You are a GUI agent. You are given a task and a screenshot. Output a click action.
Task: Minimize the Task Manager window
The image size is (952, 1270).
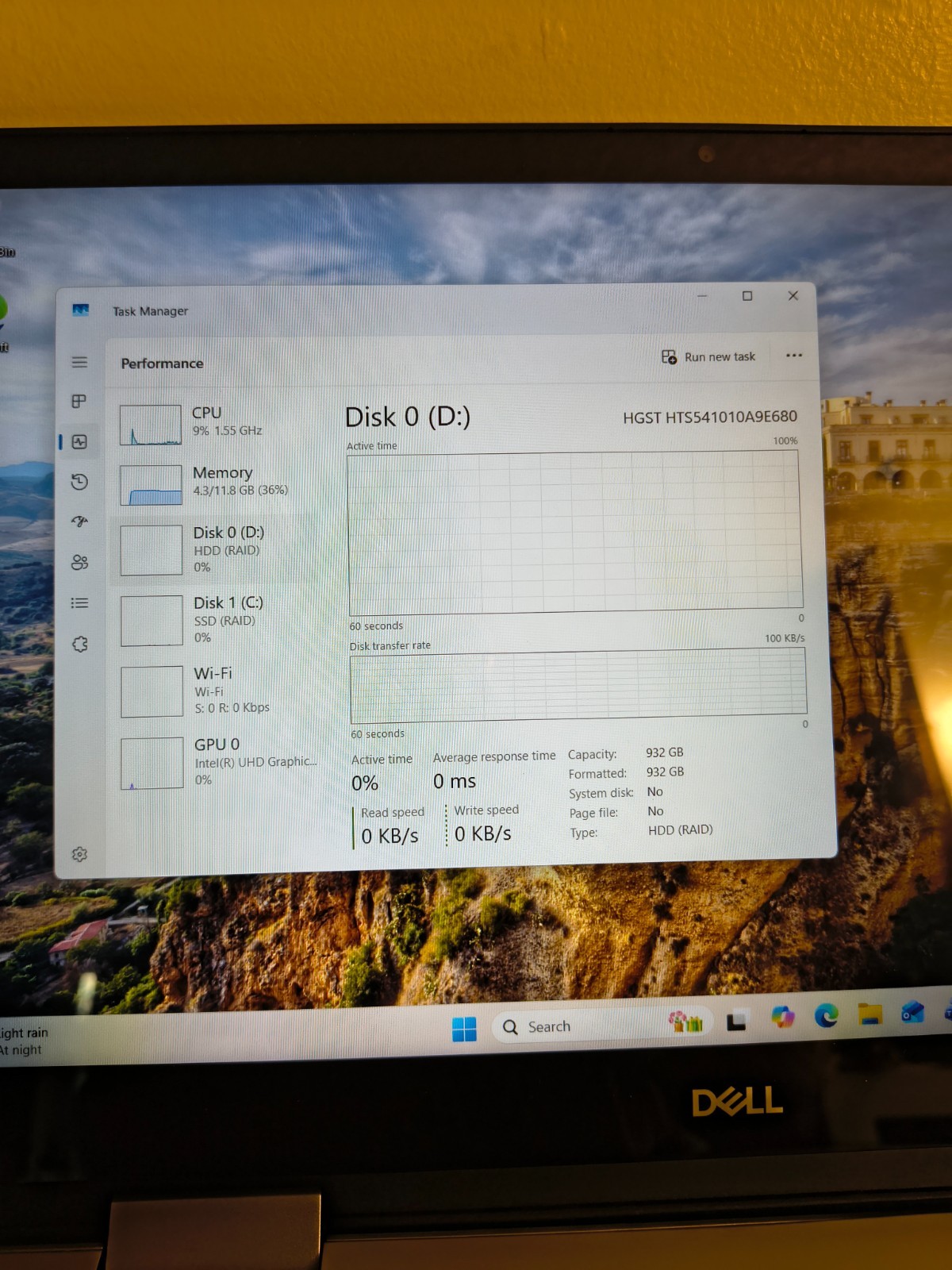pos(702,296)
